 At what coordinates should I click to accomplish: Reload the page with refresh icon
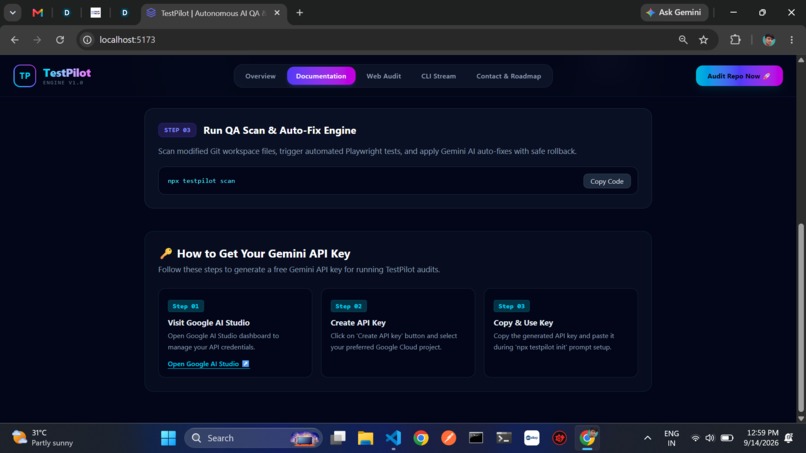pyautogui.click(x=60, y=40)
